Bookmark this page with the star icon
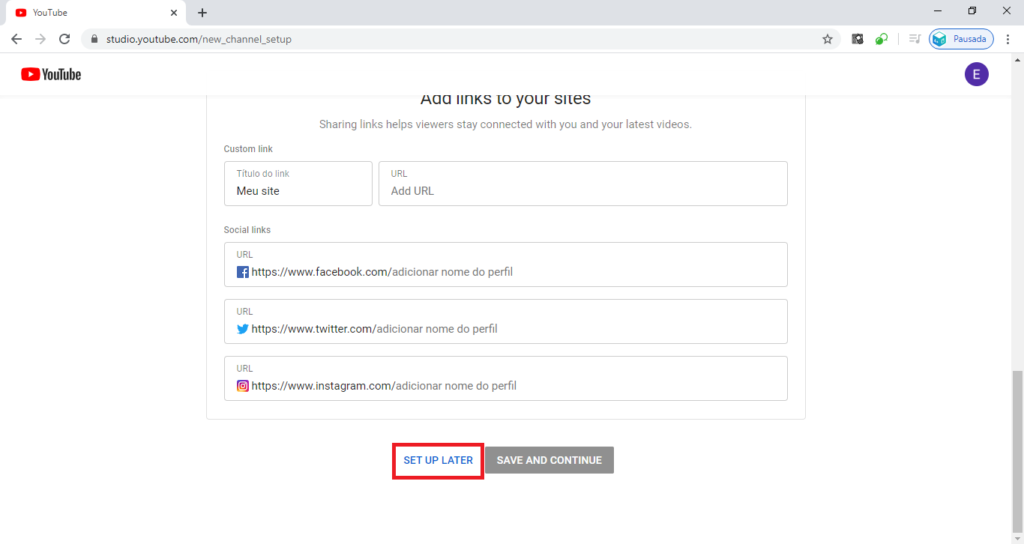Image resolution: width=1024 pixels, height=544 pixels. pos(827,39)
